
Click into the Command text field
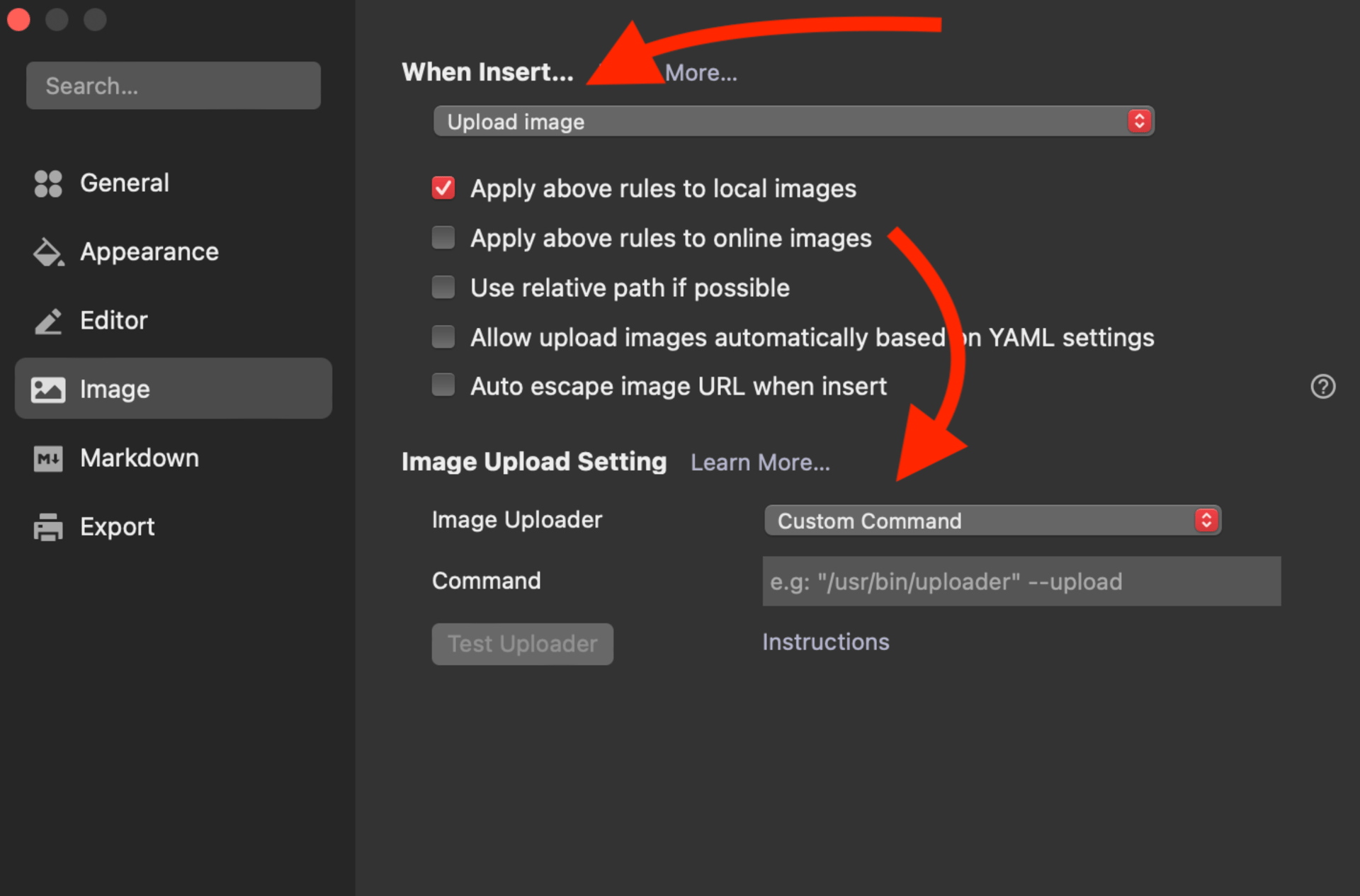(1021, 582)
